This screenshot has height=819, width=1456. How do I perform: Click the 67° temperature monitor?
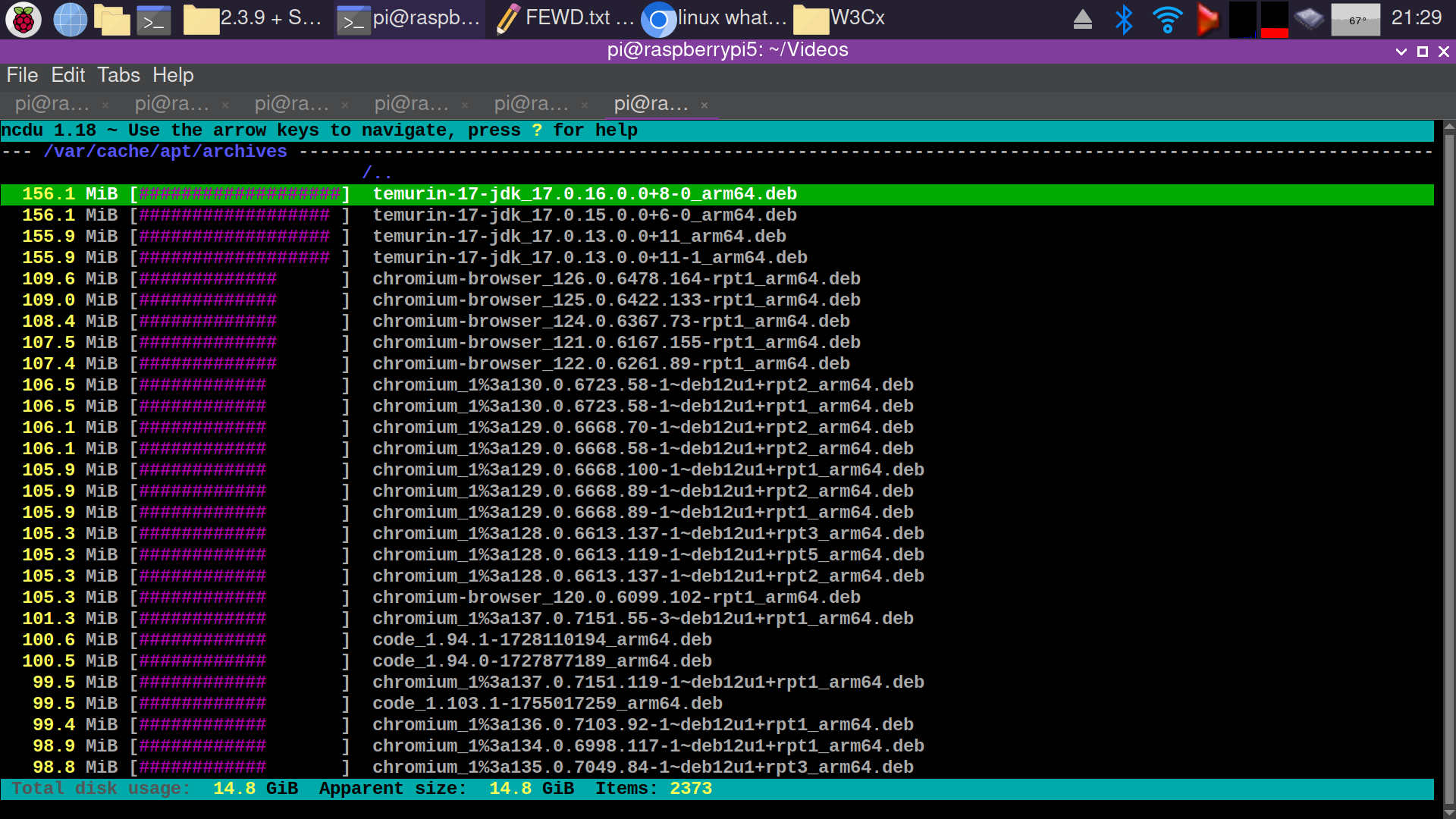[x=1355, y=20]
